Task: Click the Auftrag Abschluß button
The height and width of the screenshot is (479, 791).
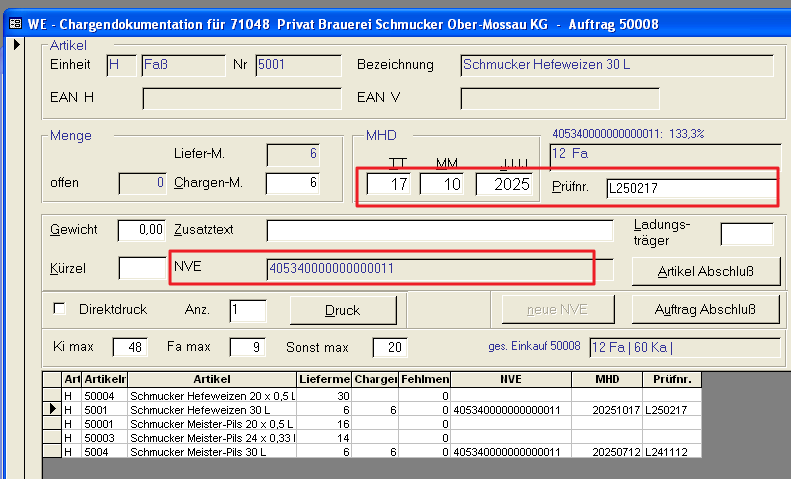Action: tap(705, 310)
